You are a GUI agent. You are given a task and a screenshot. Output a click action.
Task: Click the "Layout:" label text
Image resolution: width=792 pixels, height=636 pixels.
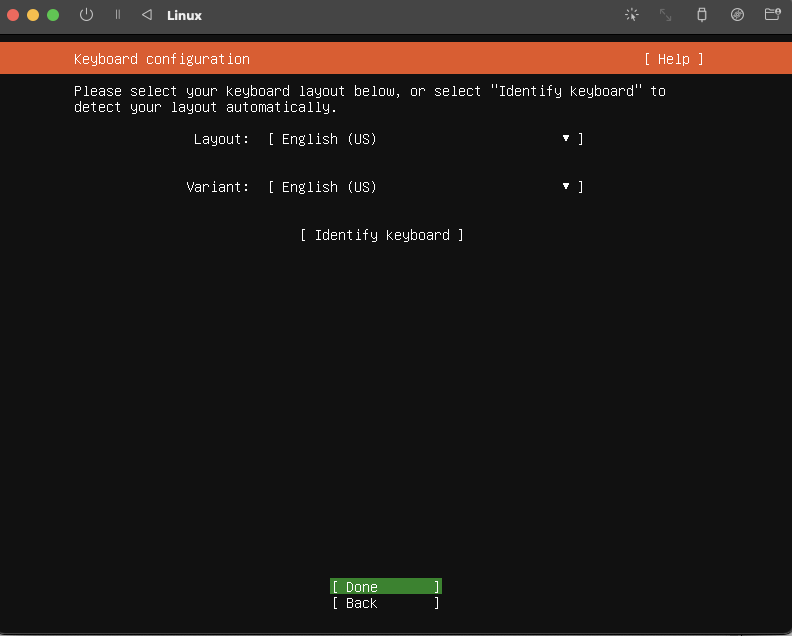[221, 139]
